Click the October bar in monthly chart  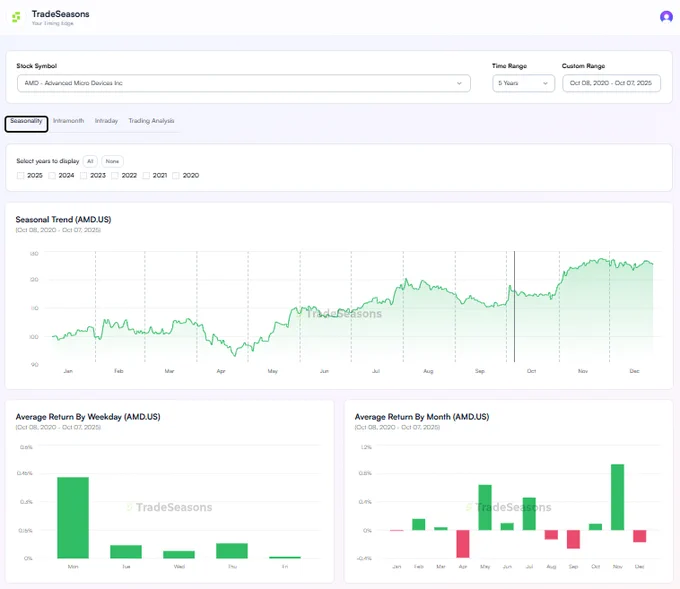pyautogui.click(x=595, y=527)
